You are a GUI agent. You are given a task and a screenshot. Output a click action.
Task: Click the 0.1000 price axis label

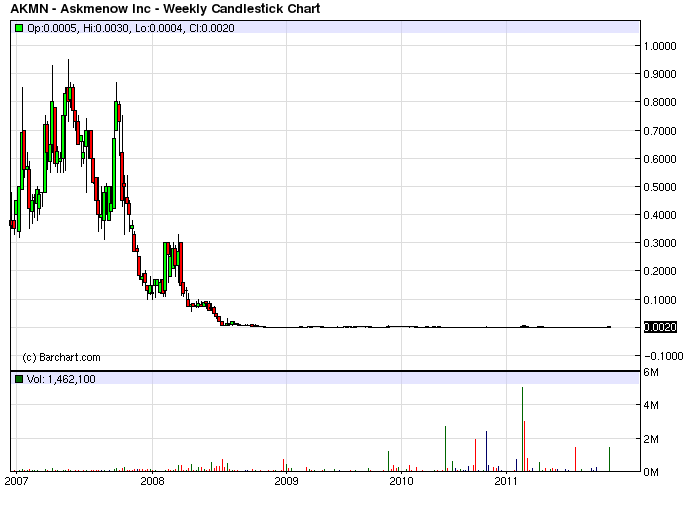(660, 300)
